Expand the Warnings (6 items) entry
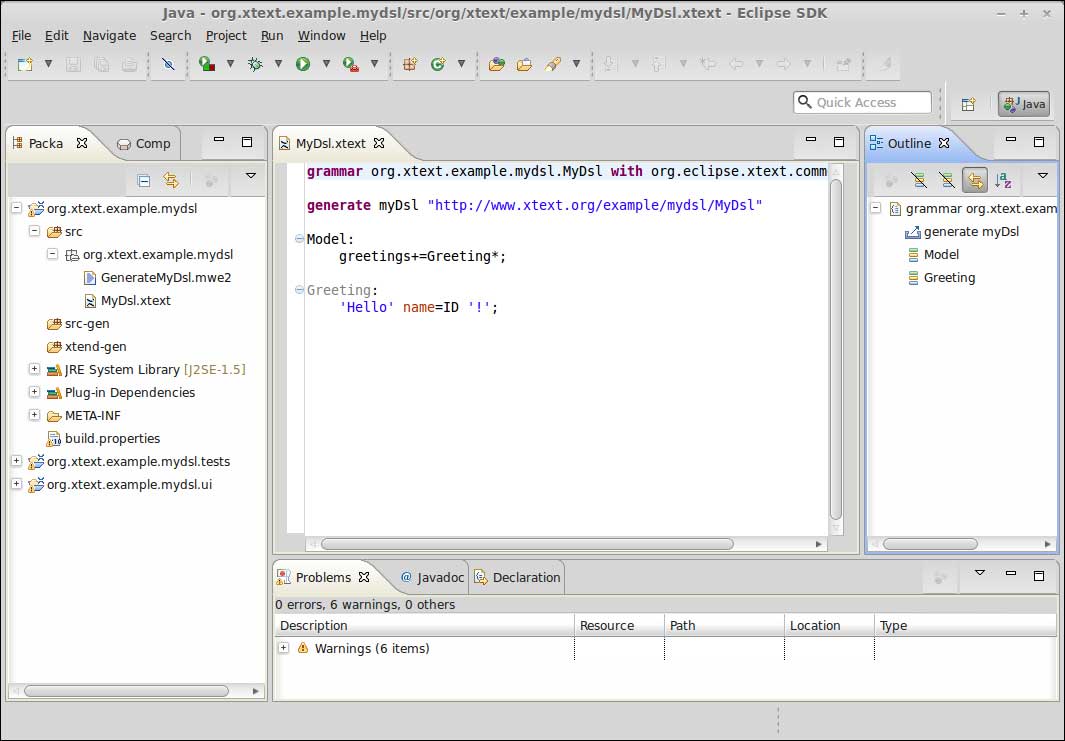The image size is (1065, 741). [284, 648]
